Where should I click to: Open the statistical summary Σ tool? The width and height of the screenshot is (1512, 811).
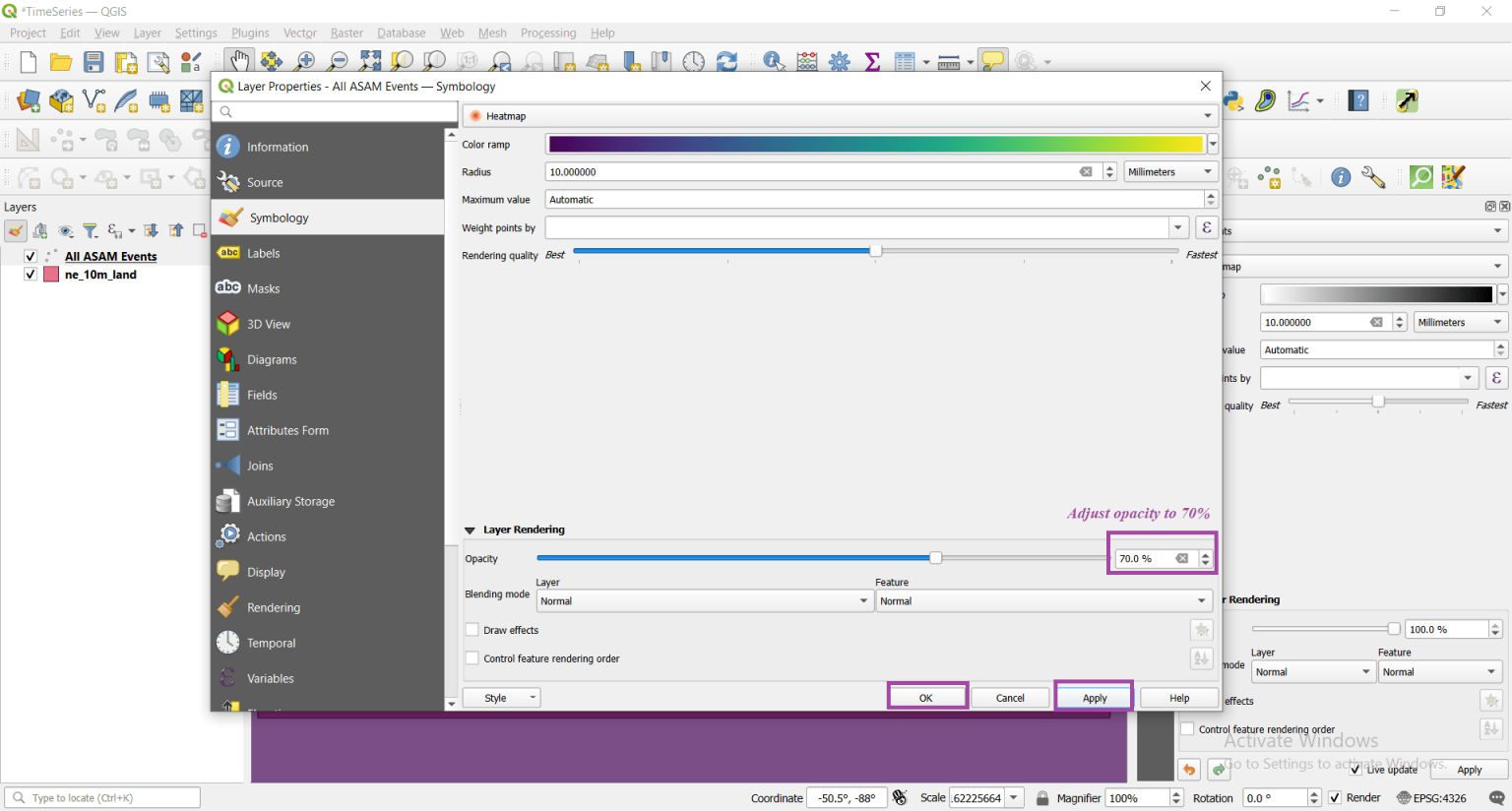872,61
